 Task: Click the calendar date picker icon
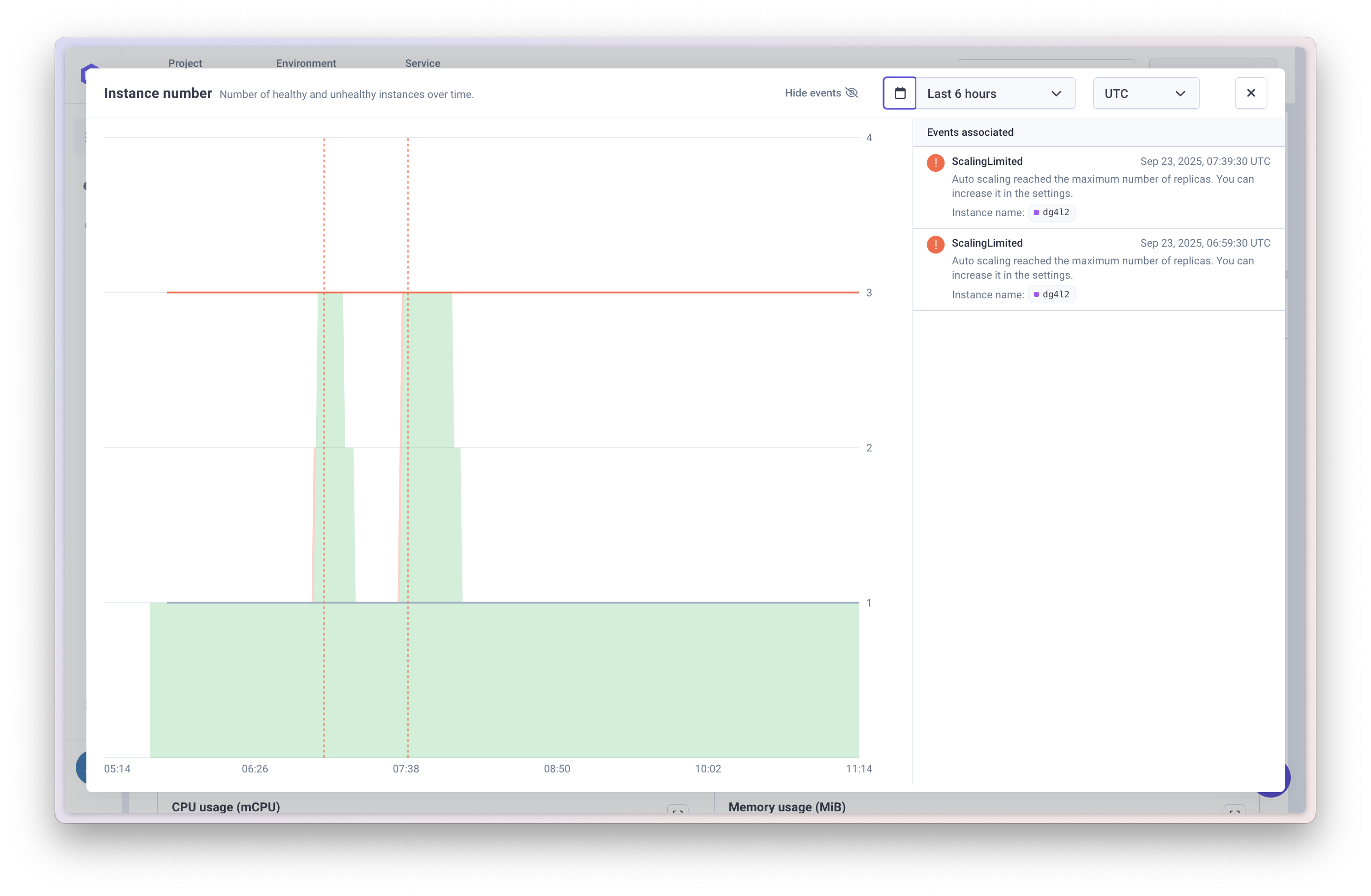coord(899,93)
